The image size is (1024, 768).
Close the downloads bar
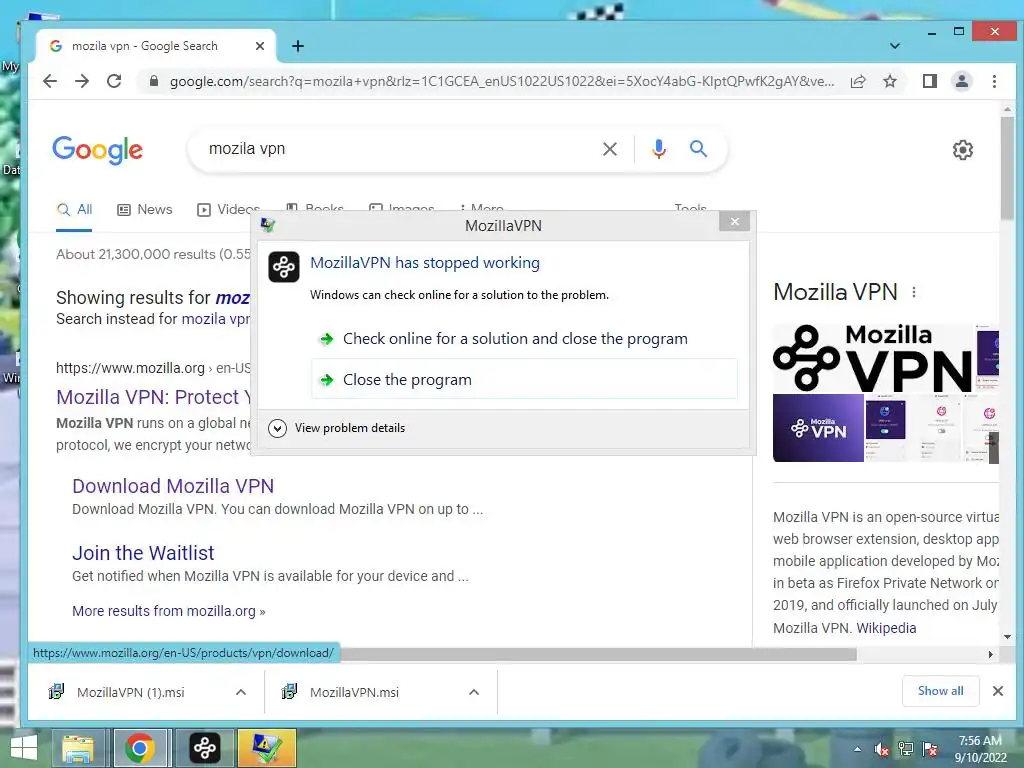[x=997, y=691]
